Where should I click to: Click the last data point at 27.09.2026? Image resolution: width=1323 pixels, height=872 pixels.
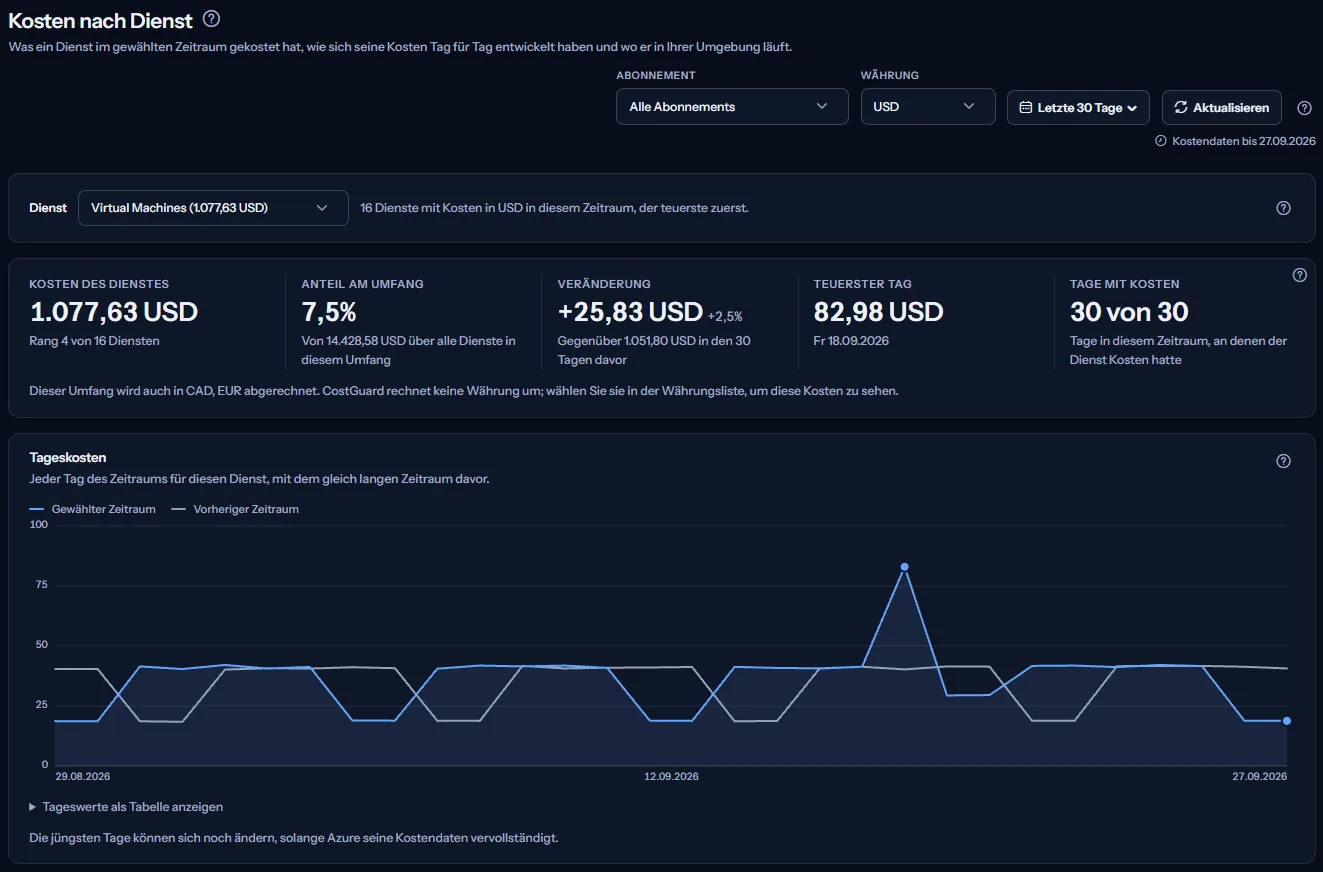tap(1287, 721)
